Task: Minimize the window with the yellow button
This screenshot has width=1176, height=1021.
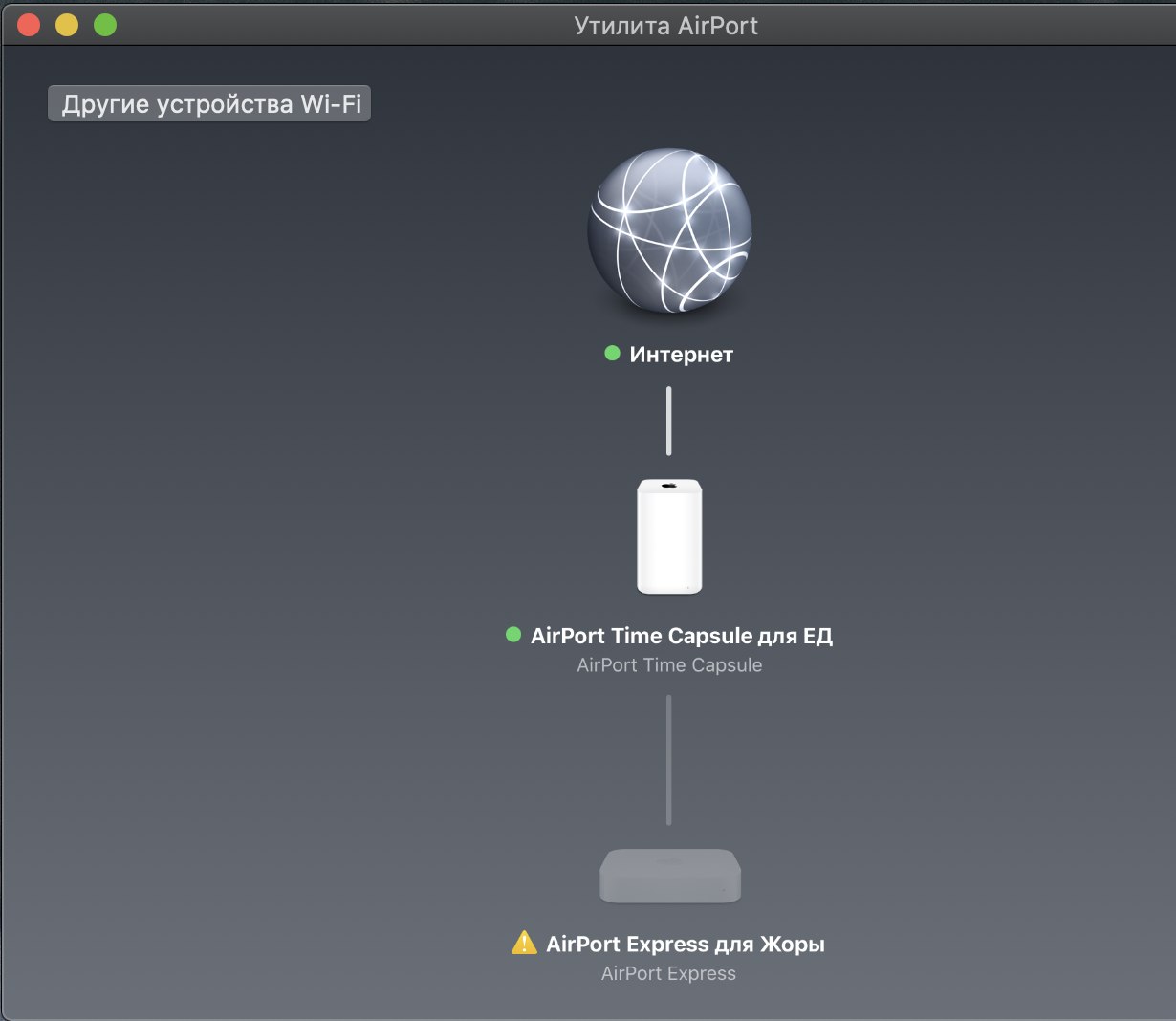Action: pyautogui.click(x=67, y=25)
